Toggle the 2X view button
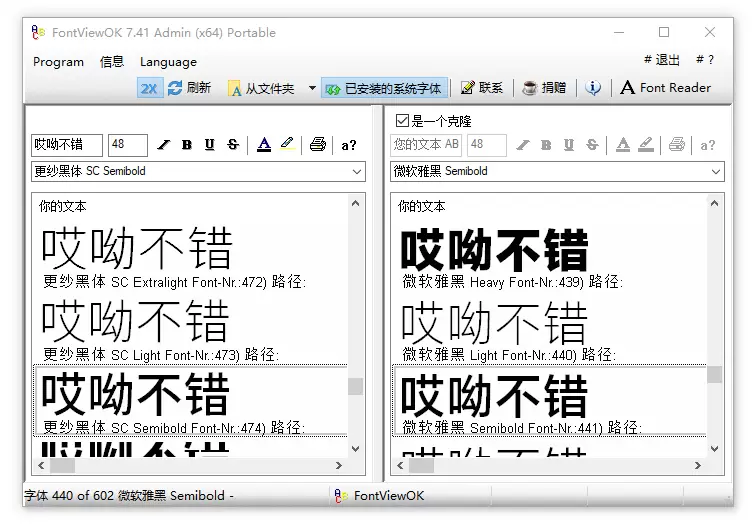Image resolution: width=753 pixels, height=526 pixels. pos(149,88)
